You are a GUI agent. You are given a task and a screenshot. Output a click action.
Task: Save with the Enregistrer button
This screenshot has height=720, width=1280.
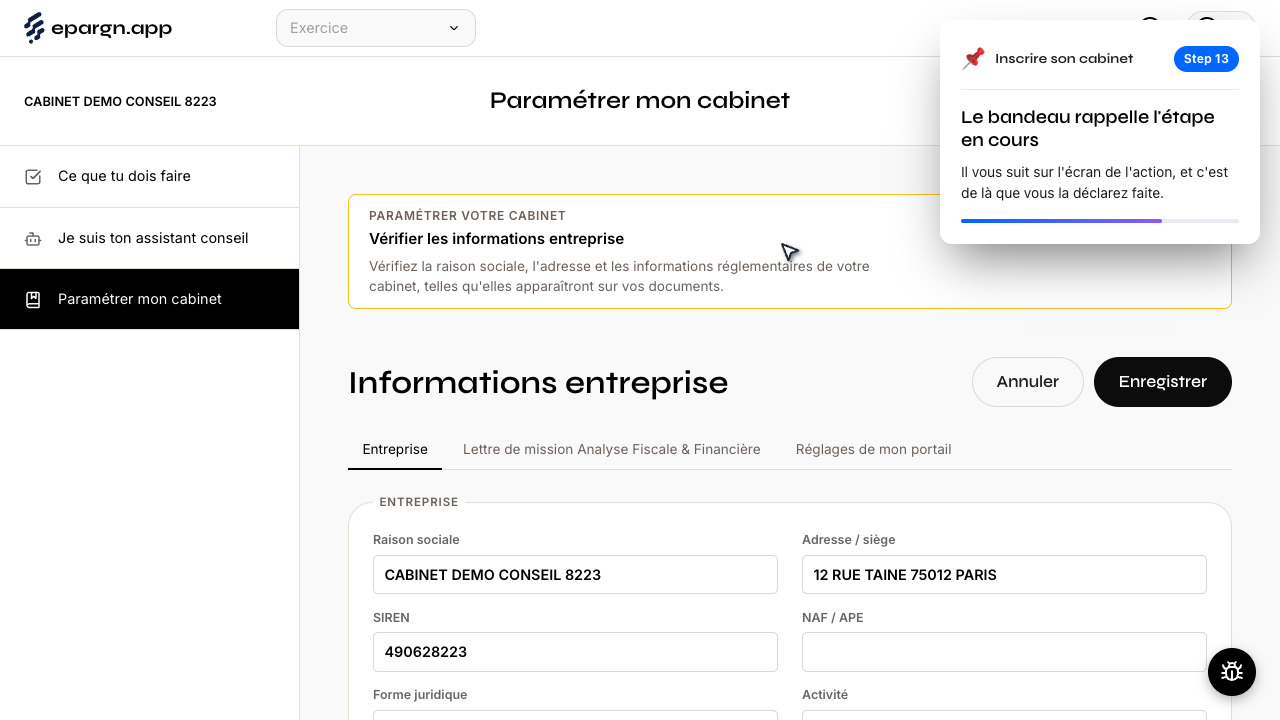[x=1163, y=382]
